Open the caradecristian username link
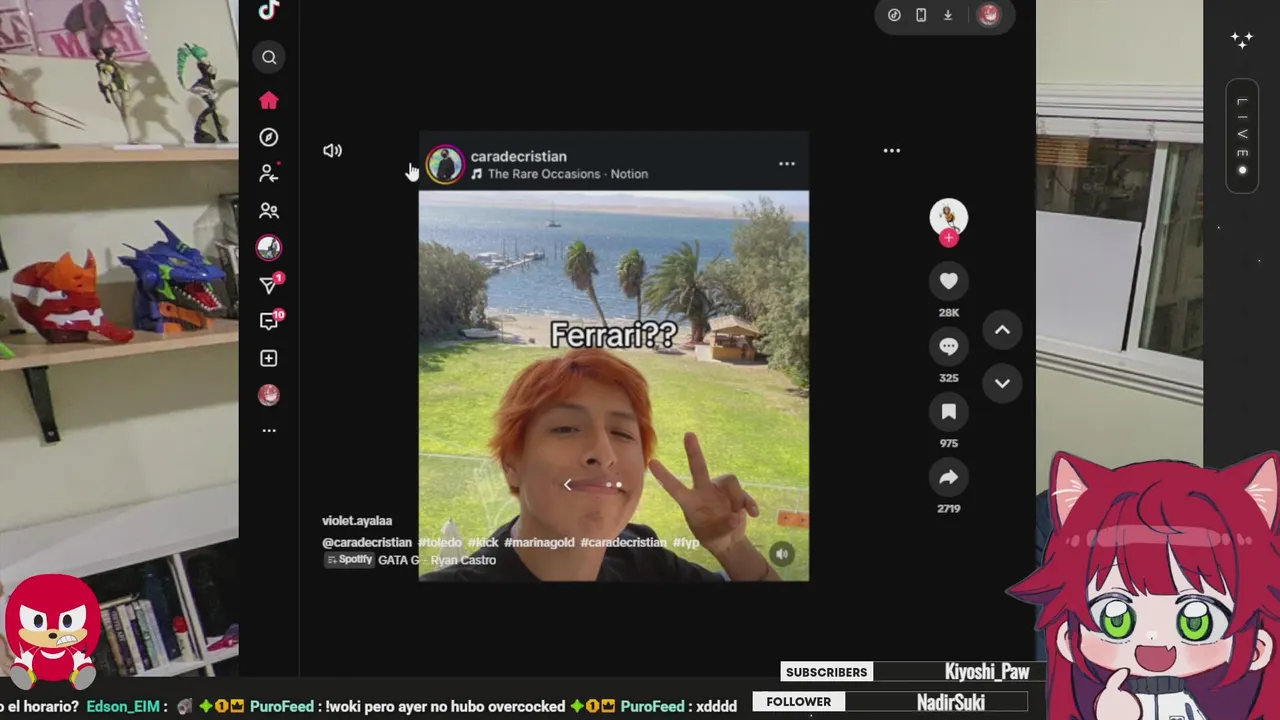The image size is (1280, 720). pyautogui.click(x=518, y=156)
